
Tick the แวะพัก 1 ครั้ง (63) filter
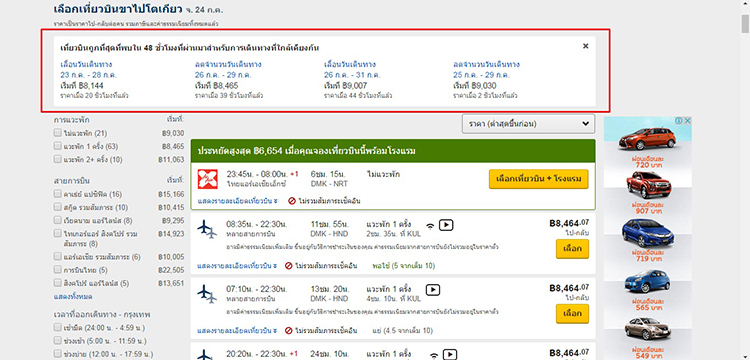coord(57,146)
